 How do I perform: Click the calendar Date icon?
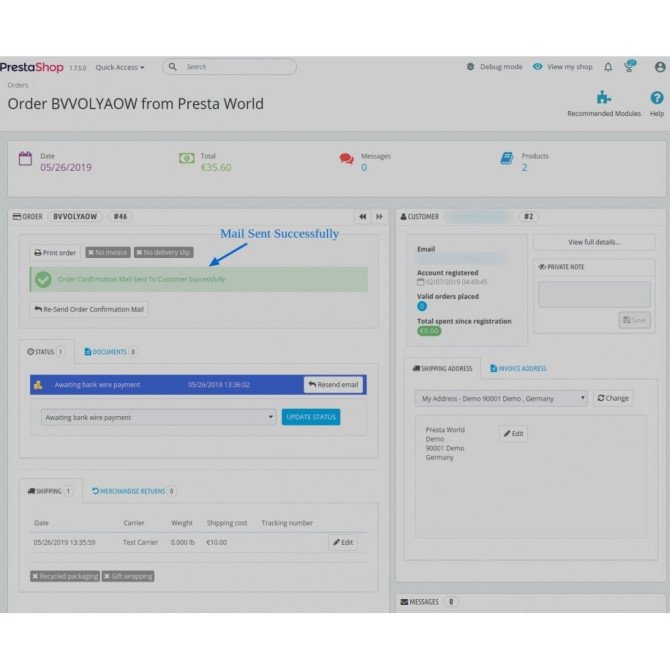click(25, 159)
